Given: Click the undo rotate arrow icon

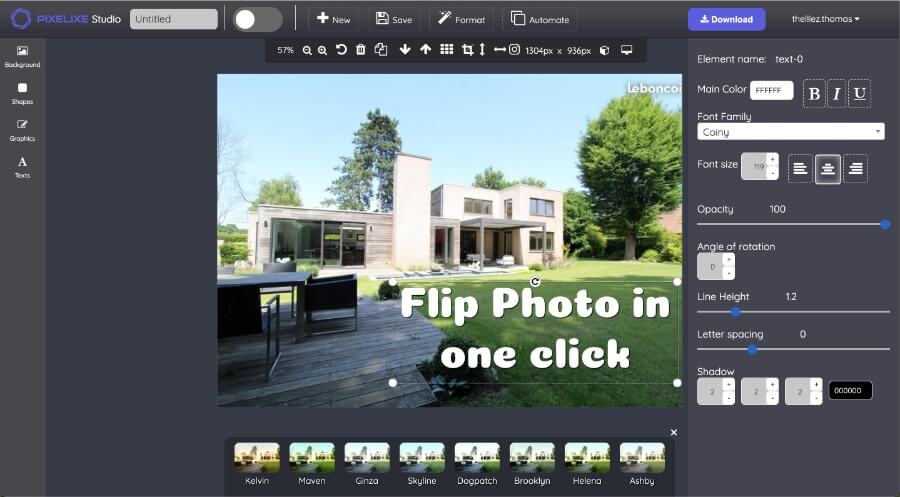Looking at the screenshot, I should (x=341, y=50).
